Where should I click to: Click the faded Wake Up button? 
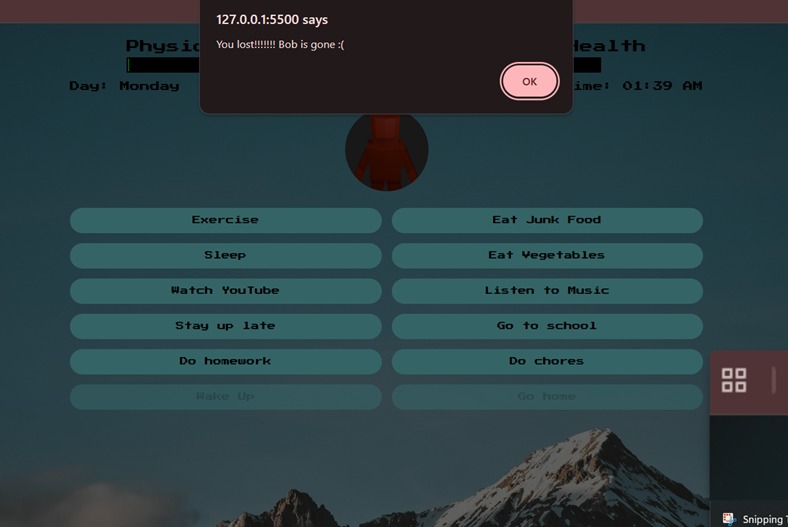point(226,396)
